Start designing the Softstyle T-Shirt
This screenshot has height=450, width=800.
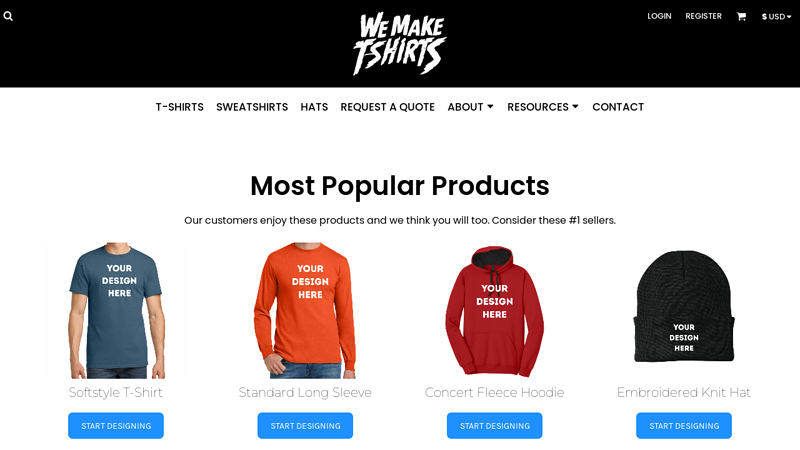(x=116, y=426)
